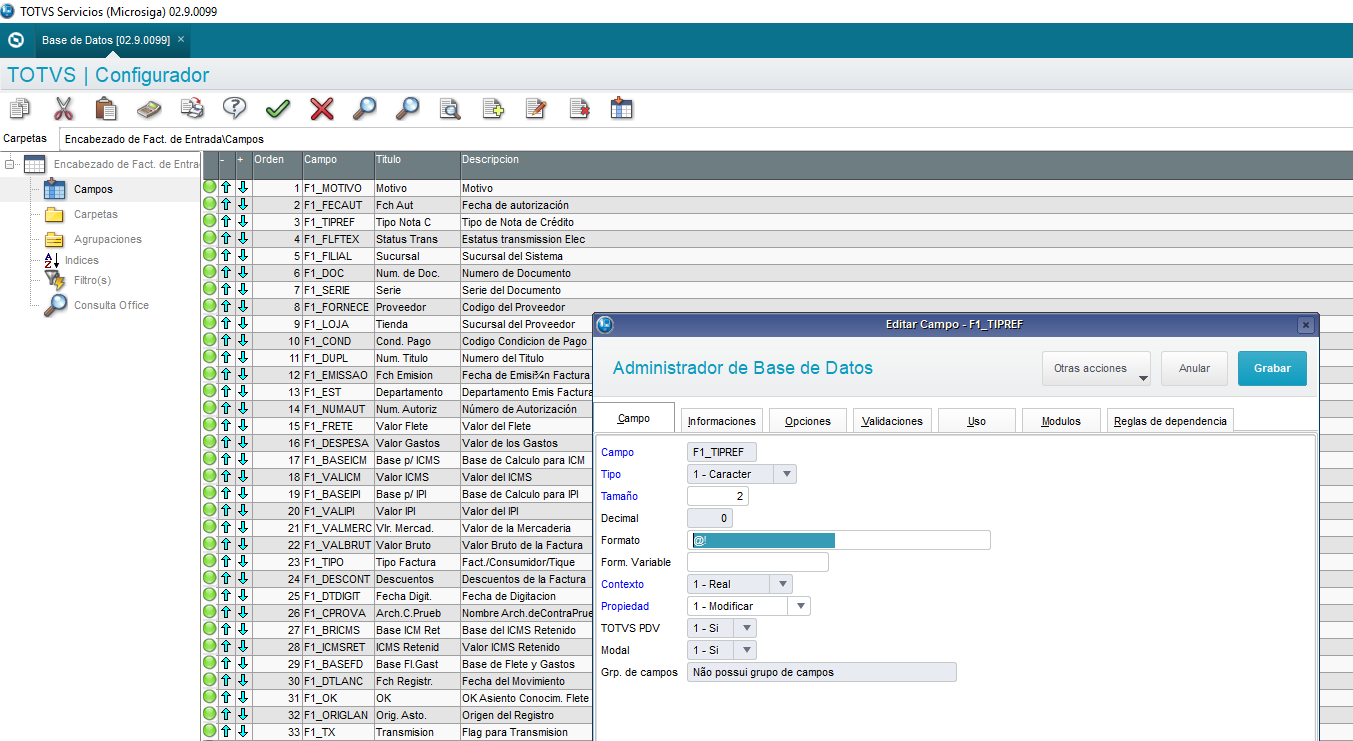
Task: Expand the Otras acciones dropdown button
Action: [x=1096, y=368]
